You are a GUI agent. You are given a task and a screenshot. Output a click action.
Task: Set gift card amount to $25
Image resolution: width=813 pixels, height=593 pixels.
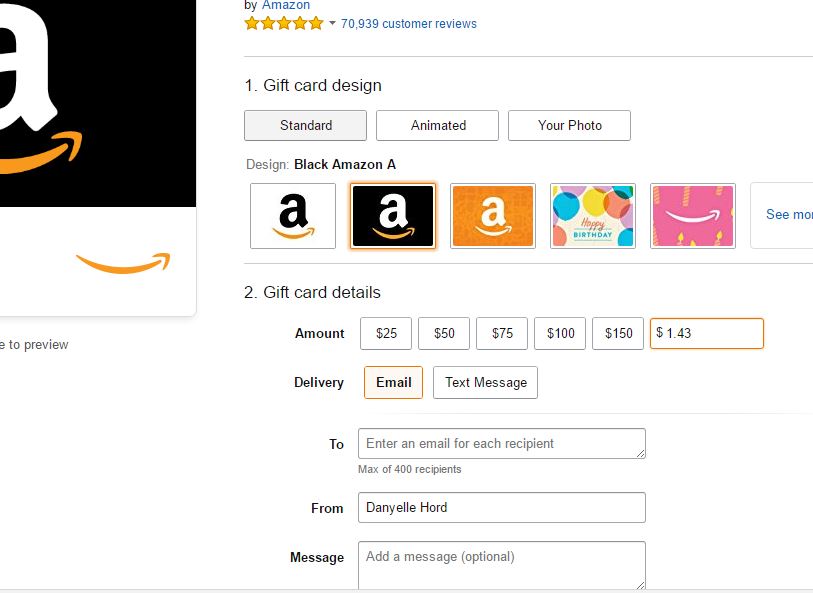(386, 333)
